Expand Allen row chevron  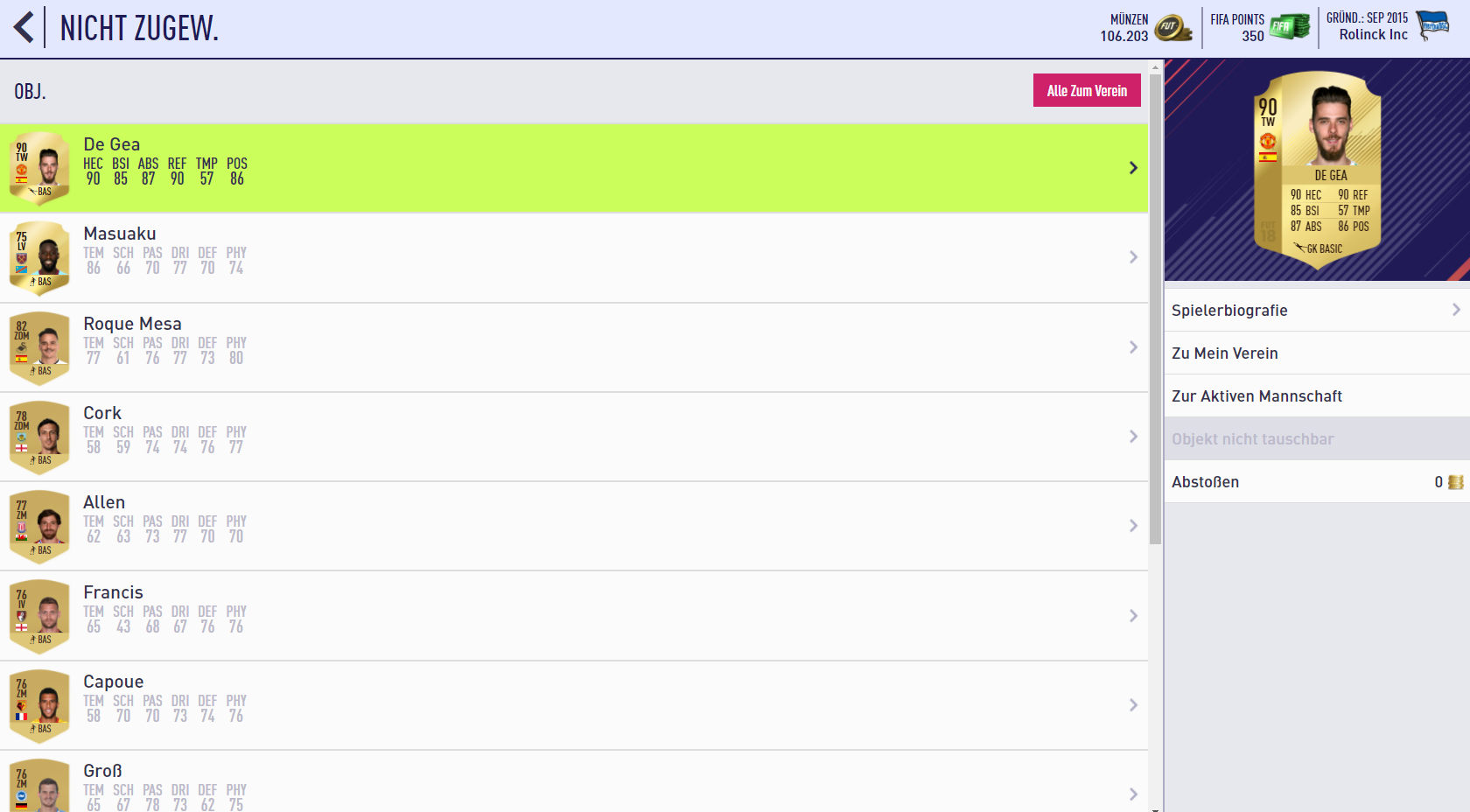click(1133, 526)
